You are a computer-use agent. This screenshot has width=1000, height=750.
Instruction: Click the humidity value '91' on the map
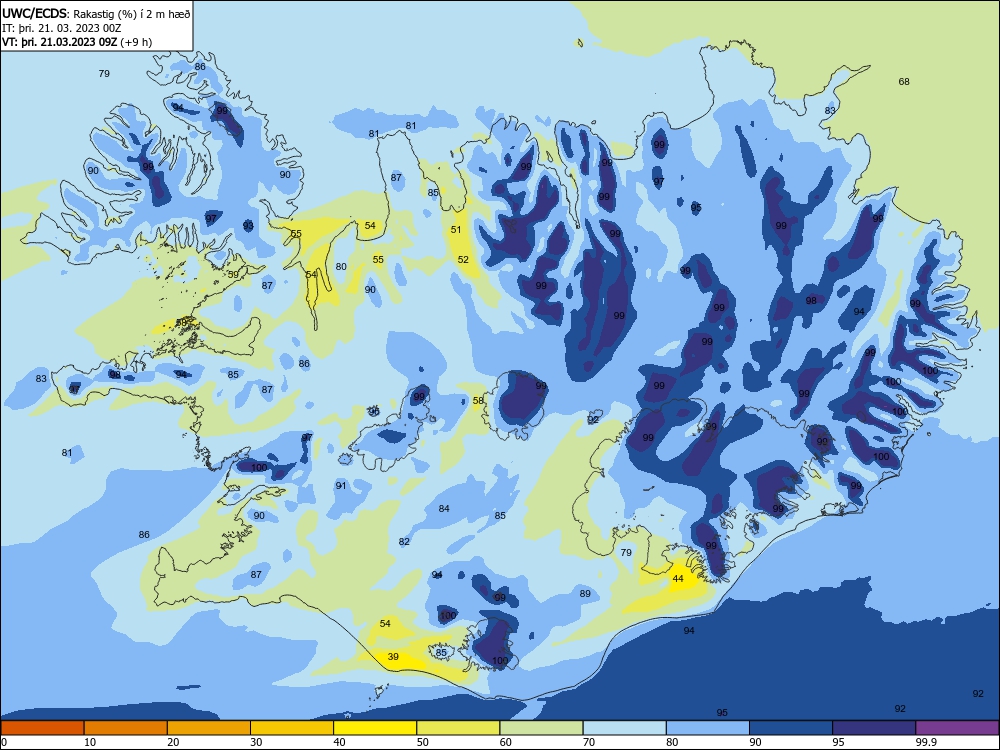click(x=341, y=486)
